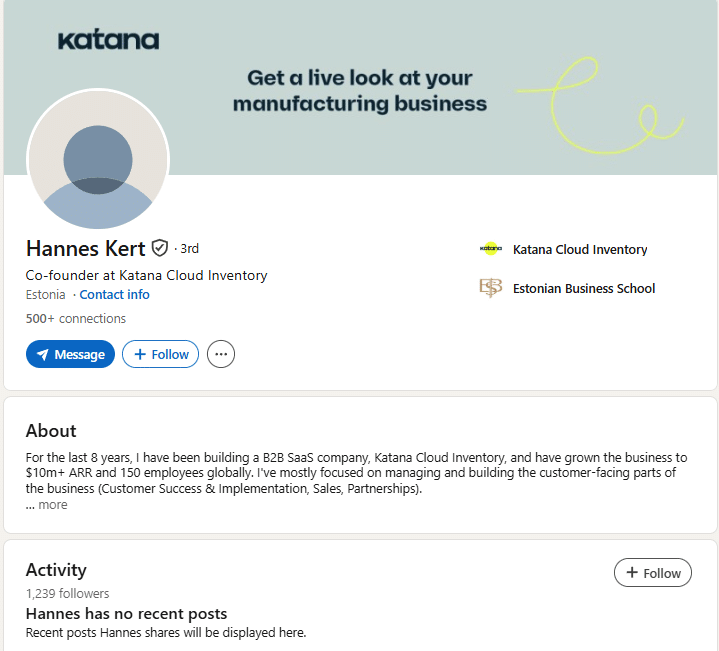The image size is (719, 651).
Task: Open the three-dot More actions menu
Action: coord(221,354)
